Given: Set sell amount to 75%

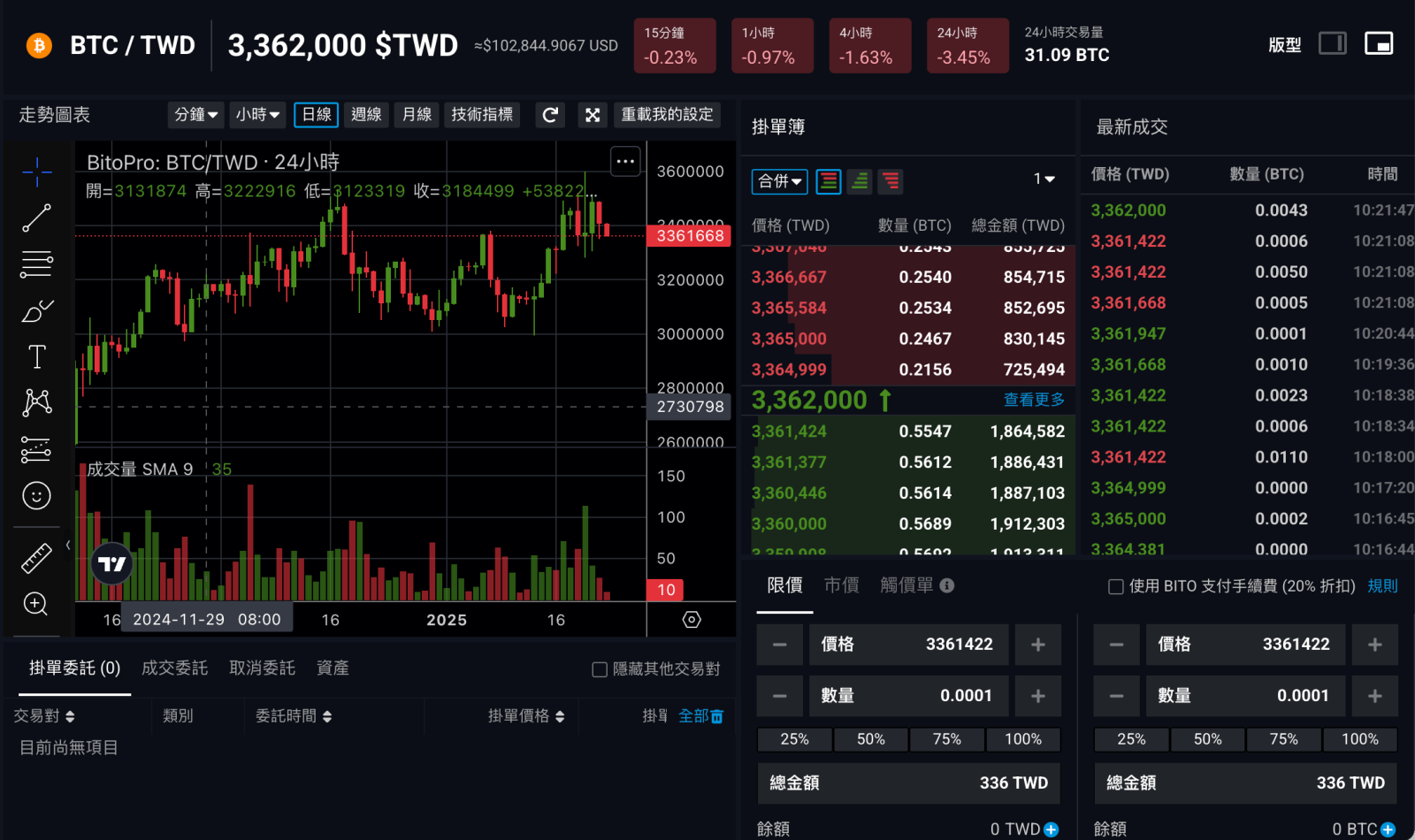Looking at the screenshot, I should point(1283,739).
